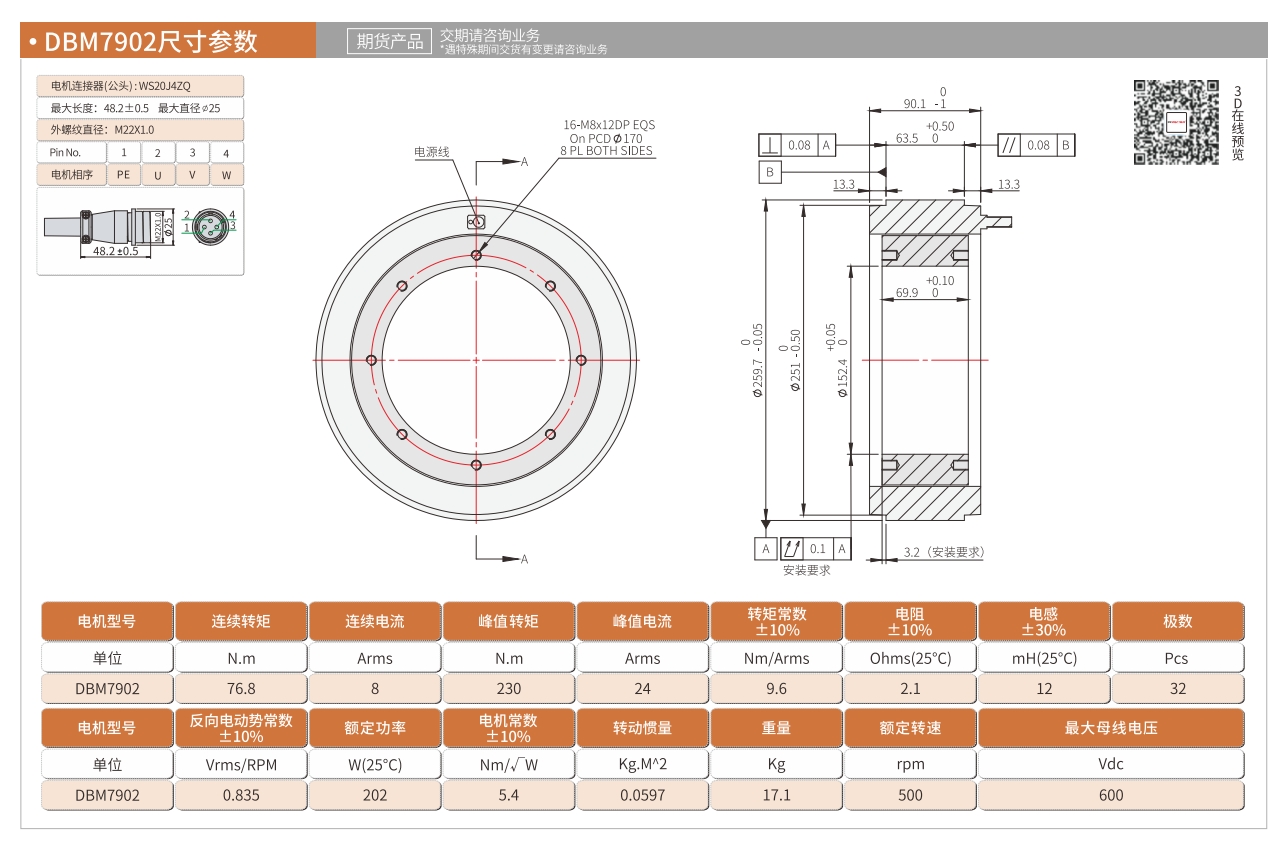Select the 9.6 torque constant value

click(777, 688)
